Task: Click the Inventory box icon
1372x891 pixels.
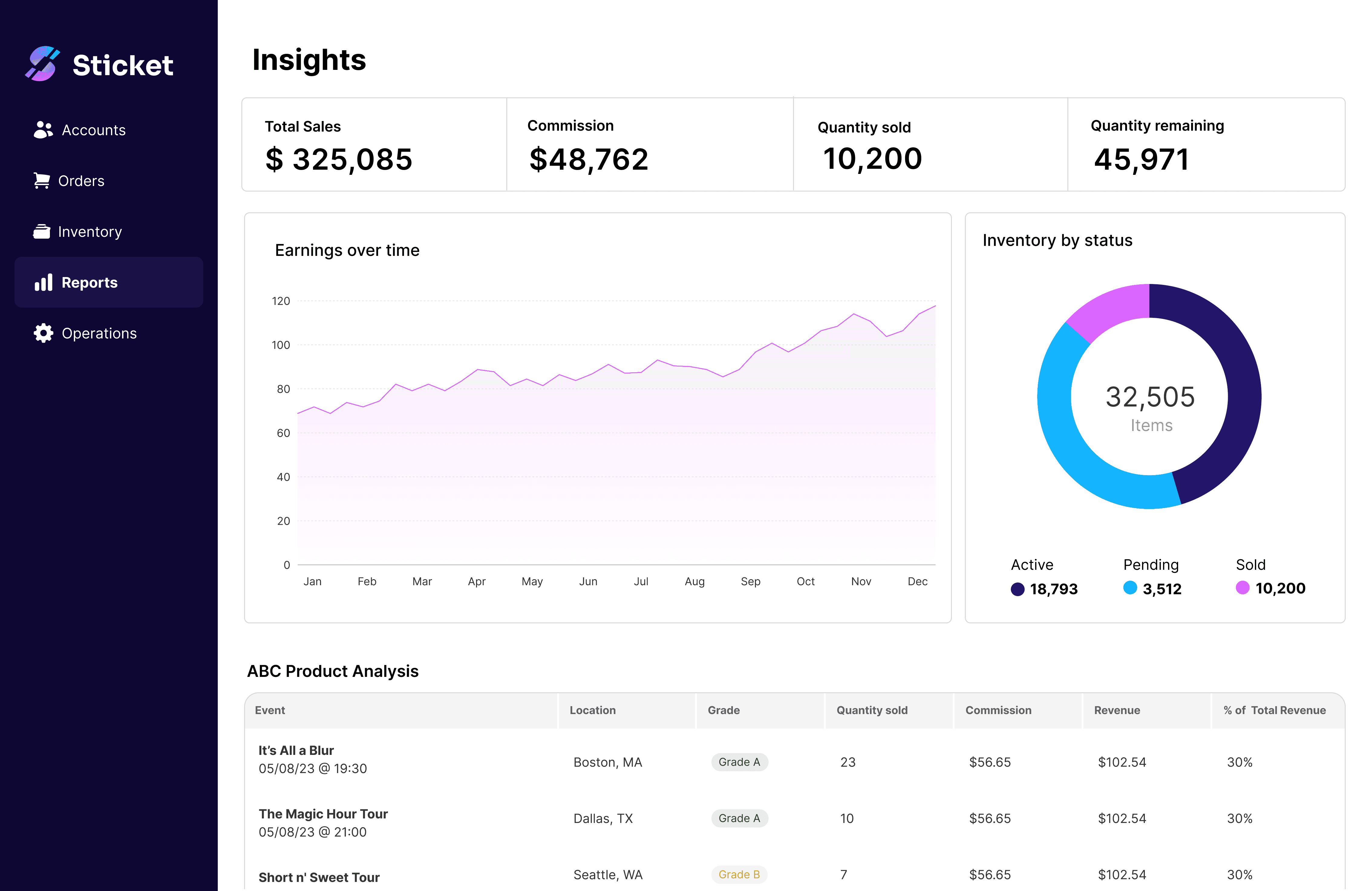Action: 41,232
